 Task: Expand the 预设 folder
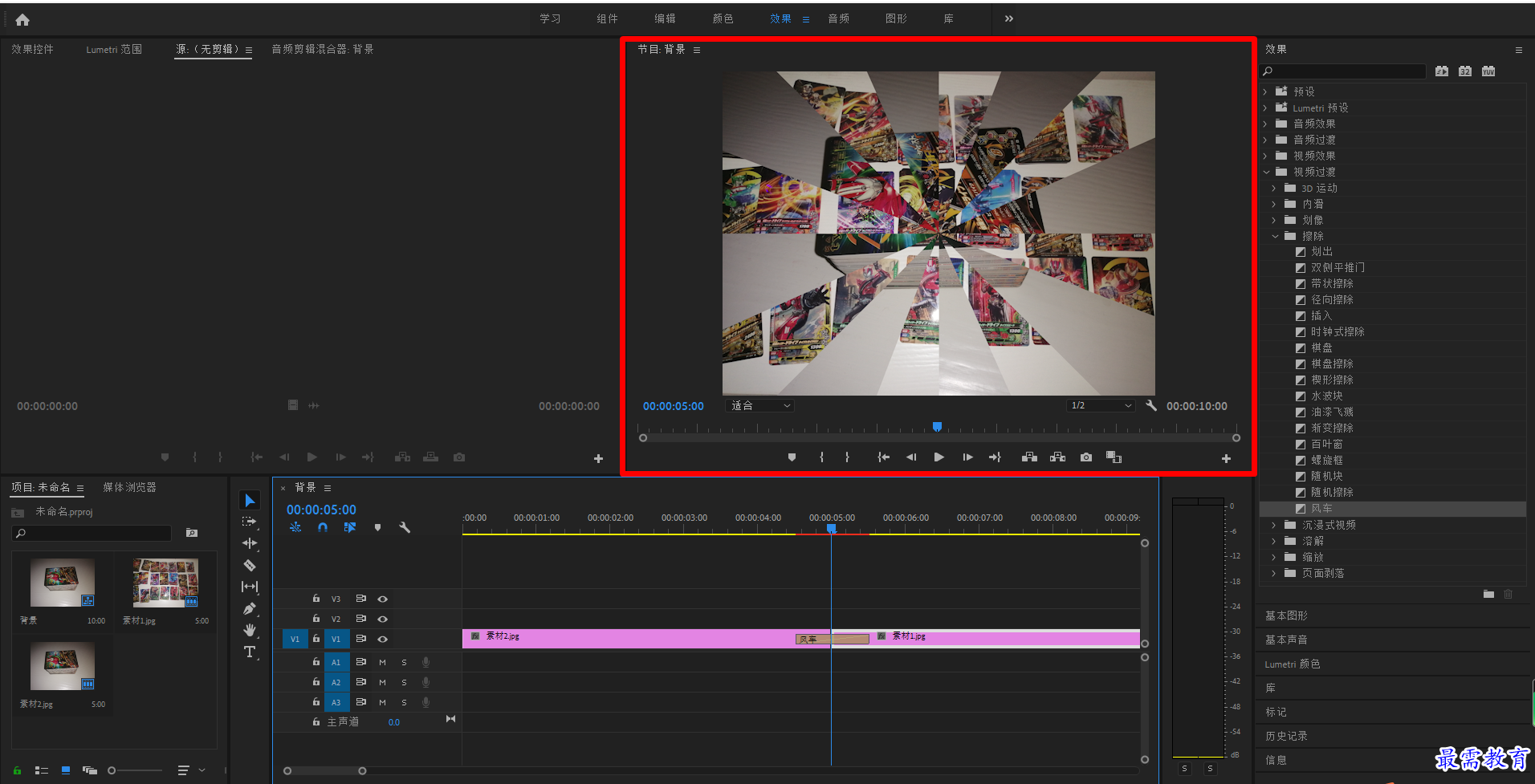coord(1266,91)
